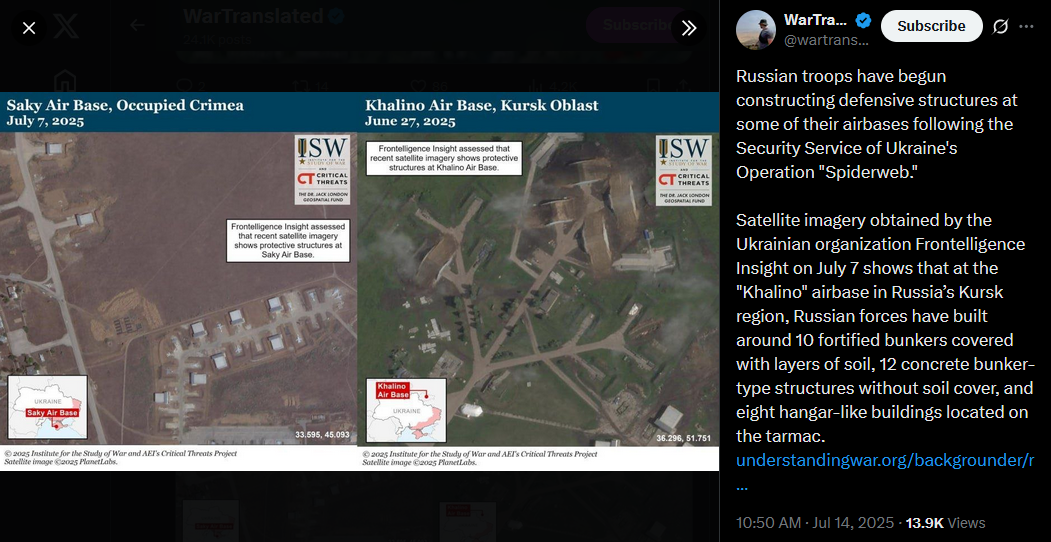Viewport: 1051px width, 542px height.
Task: Click the Subscribe button in the right panel
Action: (x=931, y=26)
